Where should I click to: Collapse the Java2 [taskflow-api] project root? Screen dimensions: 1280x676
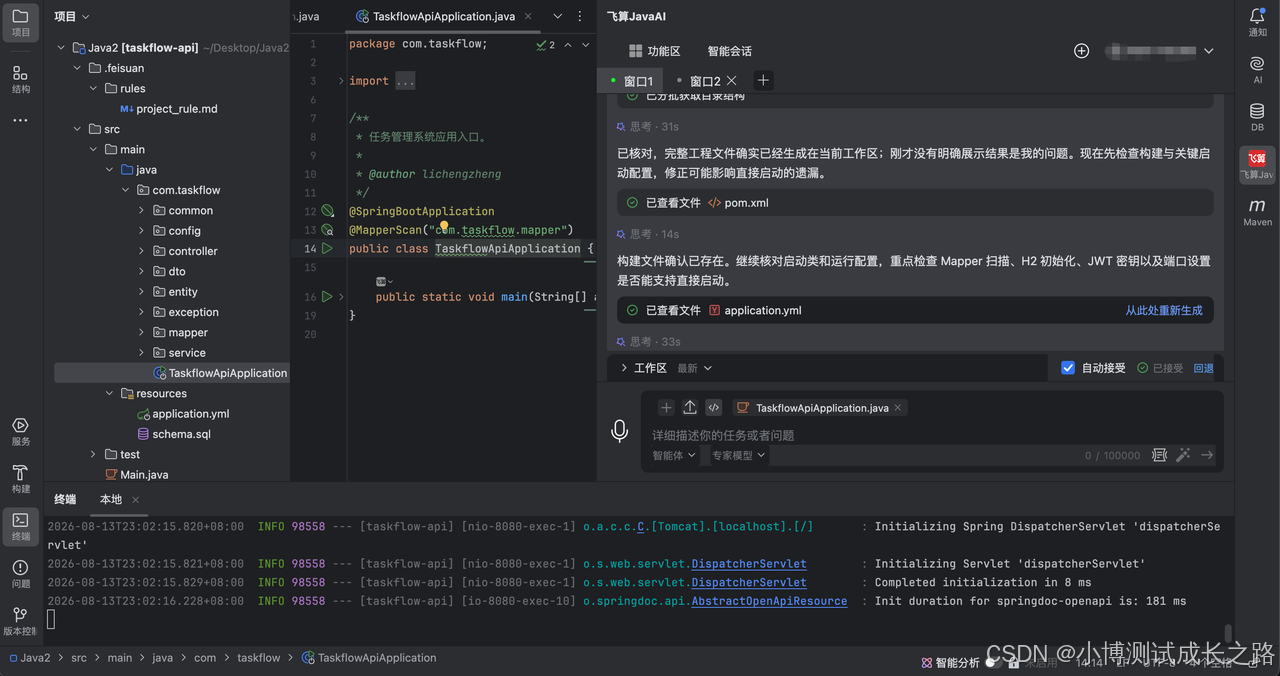61,48
